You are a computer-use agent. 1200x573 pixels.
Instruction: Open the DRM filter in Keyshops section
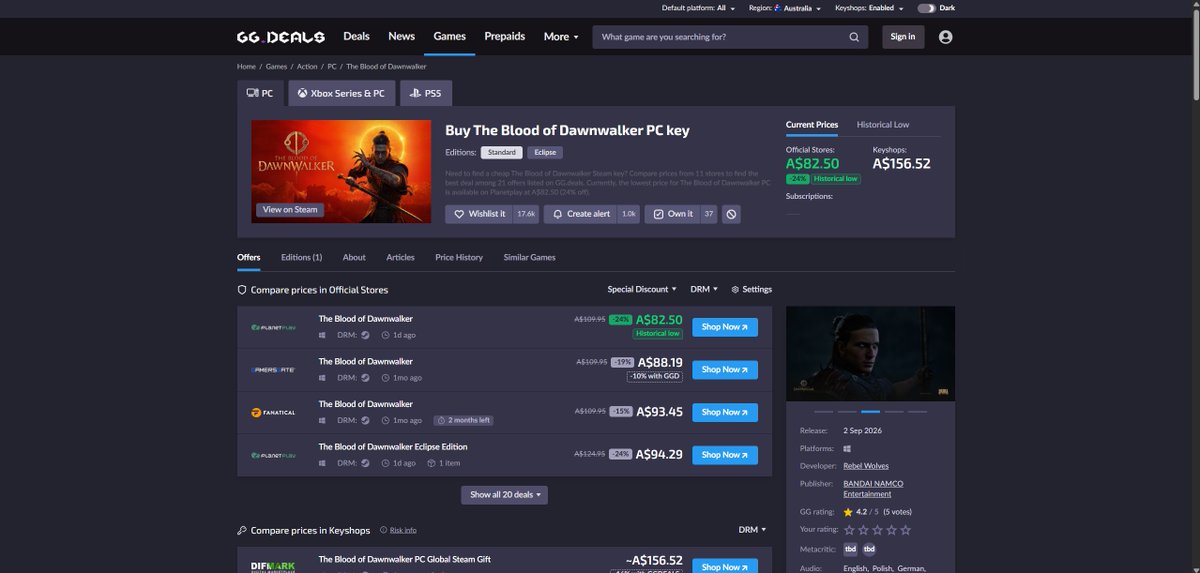(x=752, y=530)
